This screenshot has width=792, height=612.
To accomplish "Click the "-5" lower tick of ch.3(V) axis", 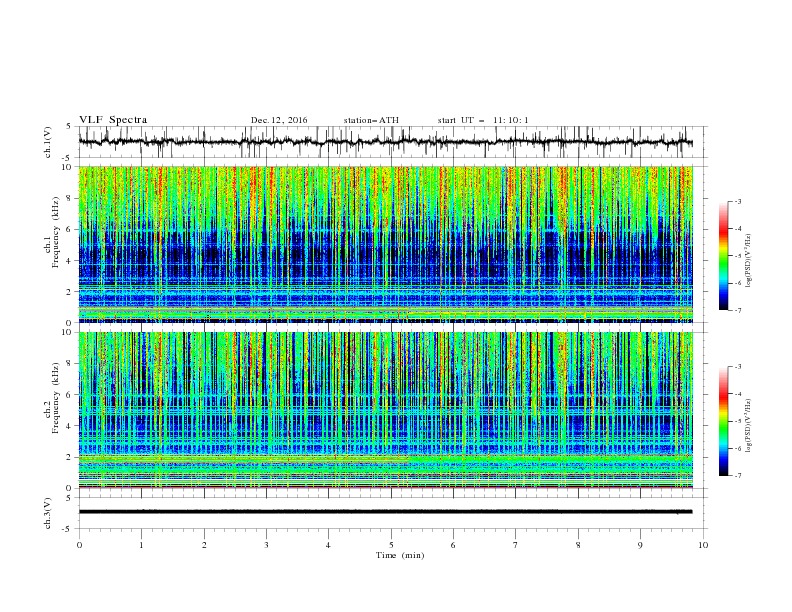I will point(68,529).
